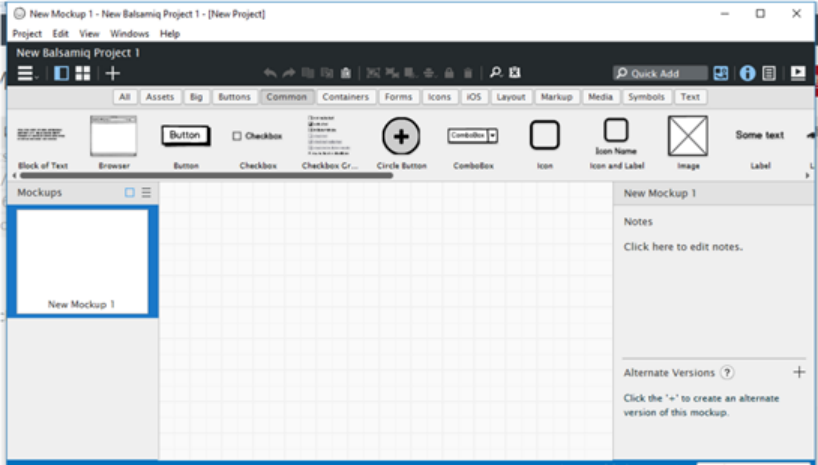Click the library horizontal scrollbar

tap(206, 176)
